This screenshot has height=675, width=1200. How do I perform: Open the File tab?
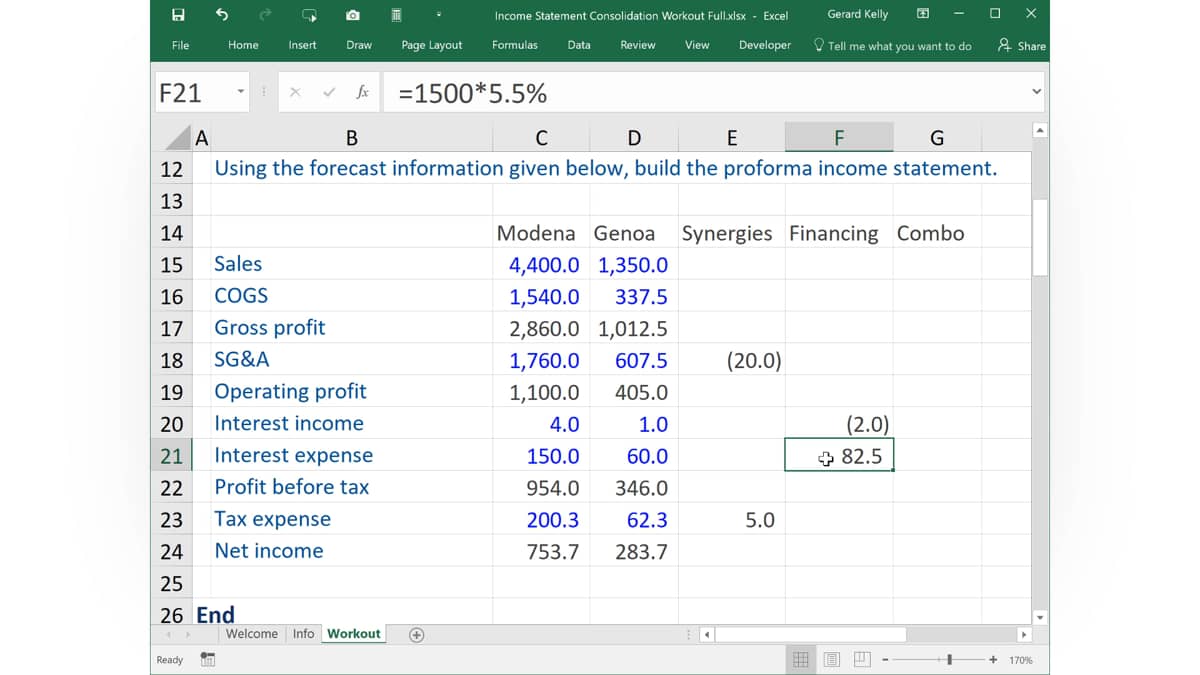point(180,45)
